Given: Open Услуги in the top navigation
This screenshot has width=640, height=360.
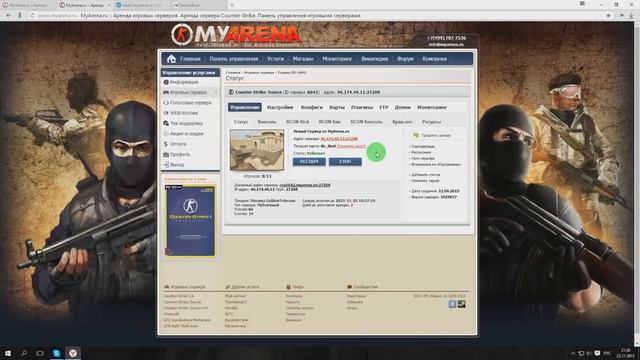Looking at the screenshot, I should click(275, 59).
